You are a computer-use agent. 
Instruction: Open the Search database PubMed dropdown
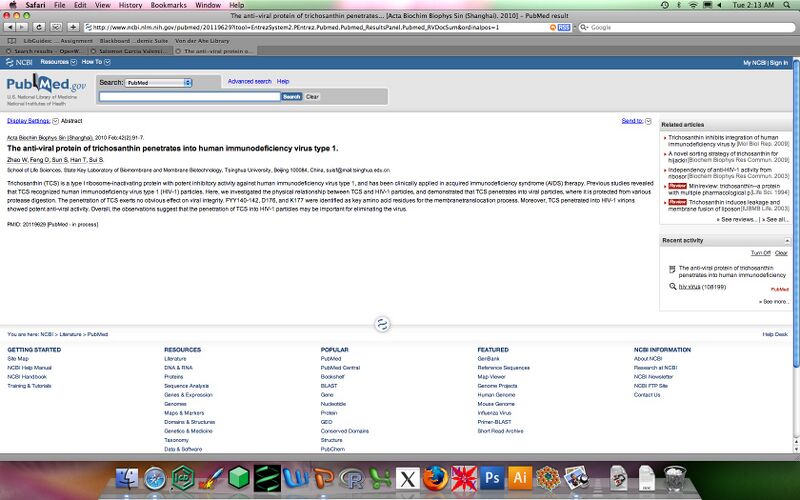(x=158, y=81)
